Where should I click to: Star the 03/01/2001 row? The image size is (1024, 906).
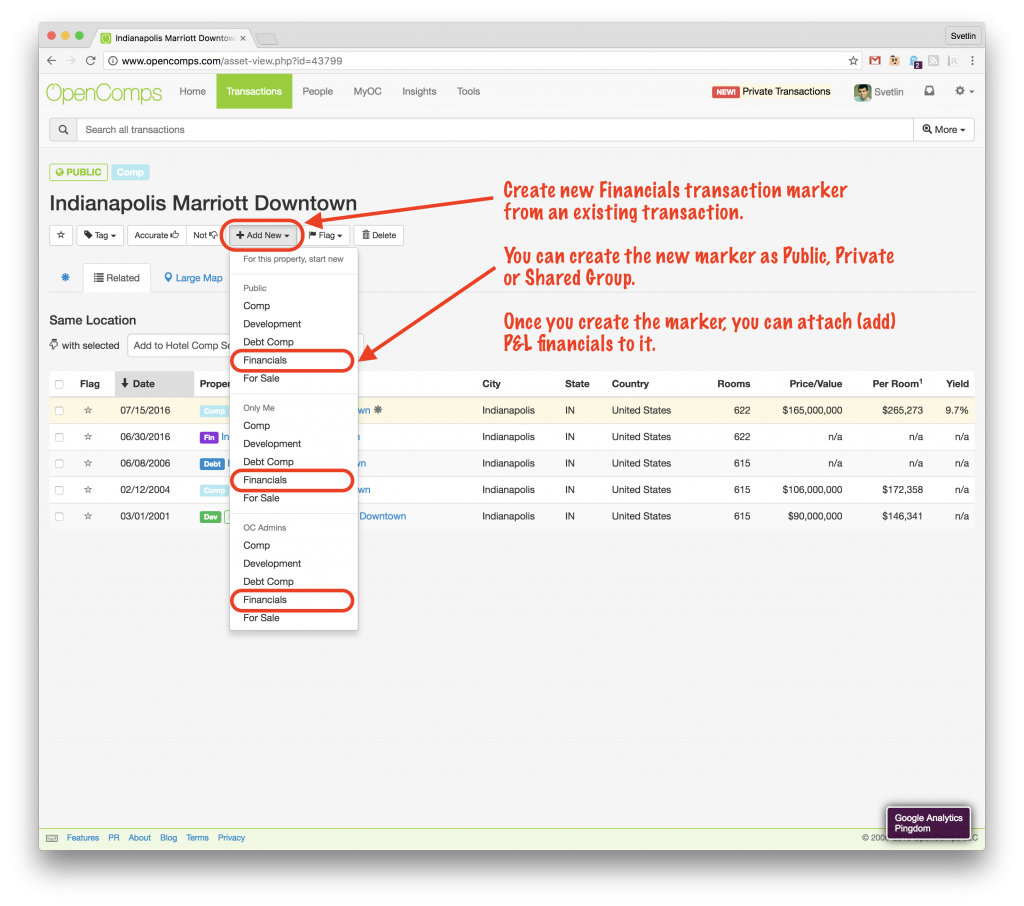(x=88, y=516)
